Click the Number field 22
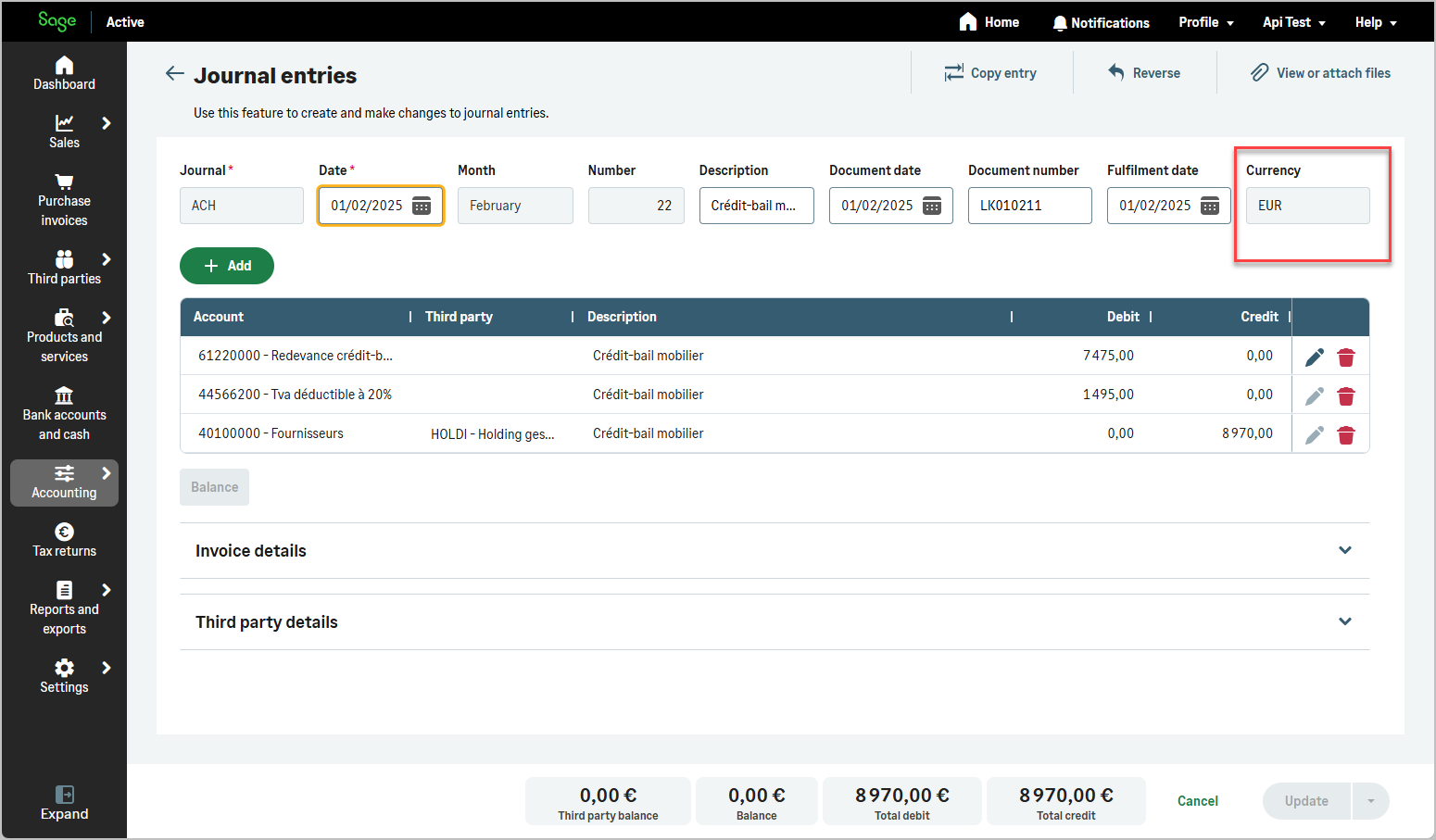Viewport: 1436px width, 840px height. click(636, 206)
